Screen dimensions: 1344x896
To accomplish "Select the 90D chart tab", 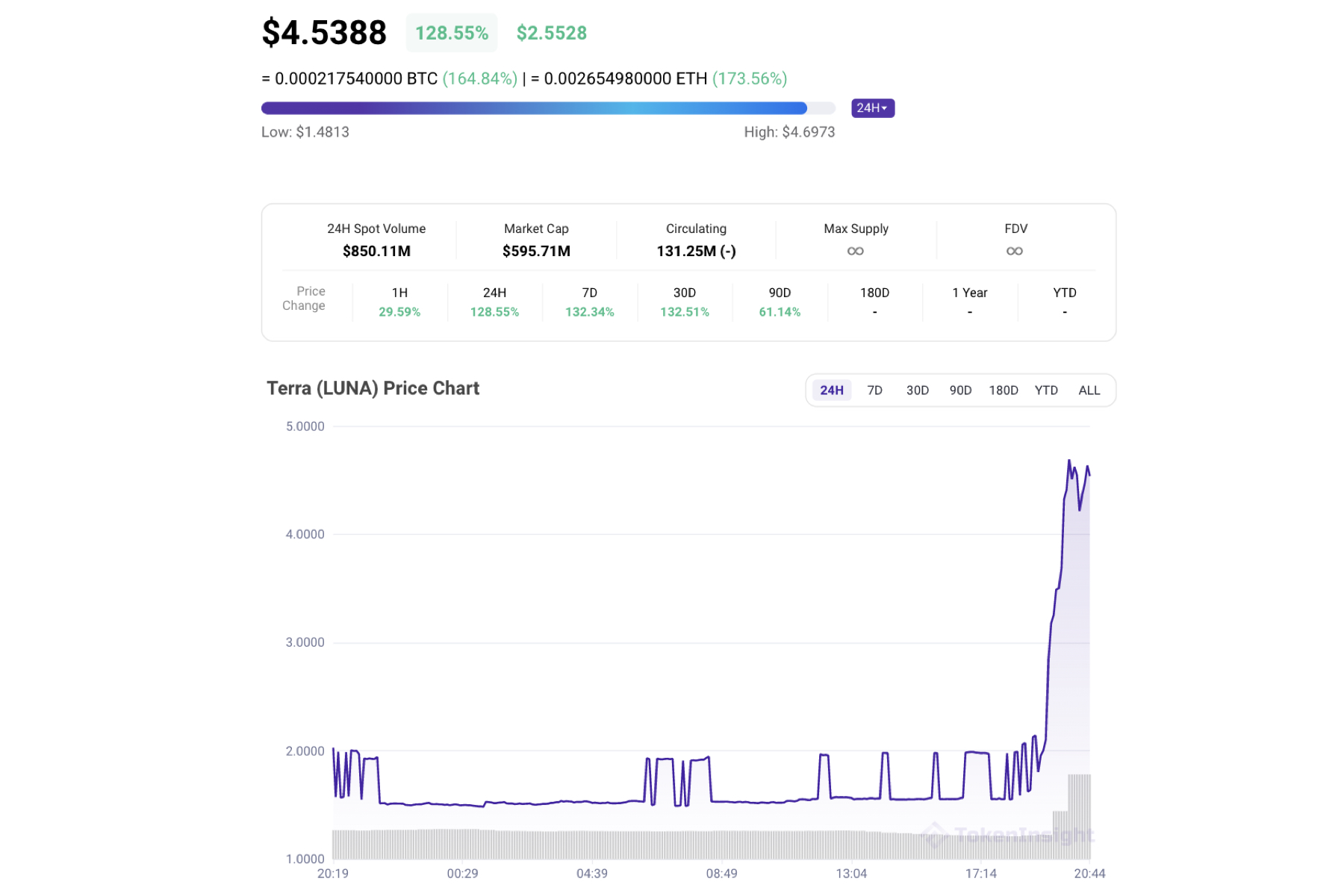I will (x=960, y=390).
